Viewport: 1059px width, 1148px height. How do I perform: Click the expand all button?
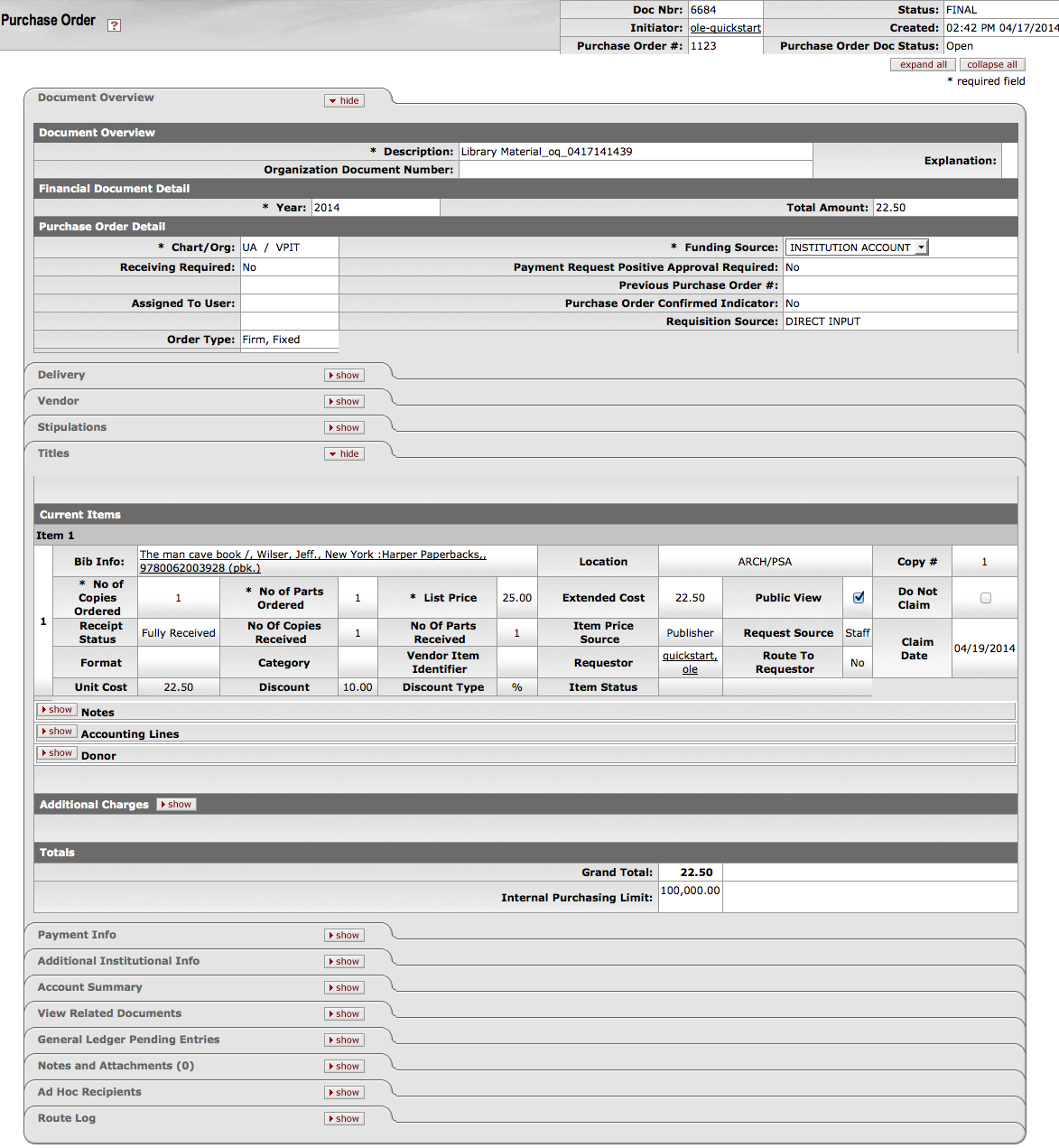click(923, 64)
